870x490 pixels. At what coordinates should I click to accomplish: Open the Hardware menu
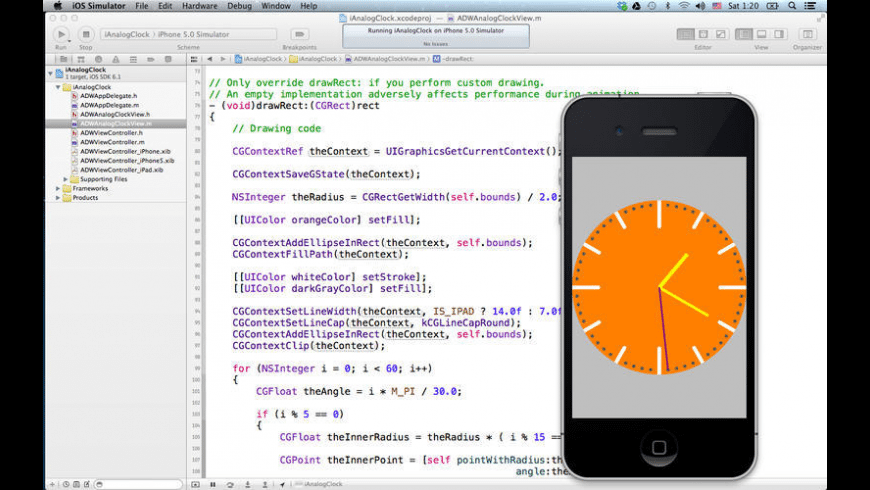200,6
